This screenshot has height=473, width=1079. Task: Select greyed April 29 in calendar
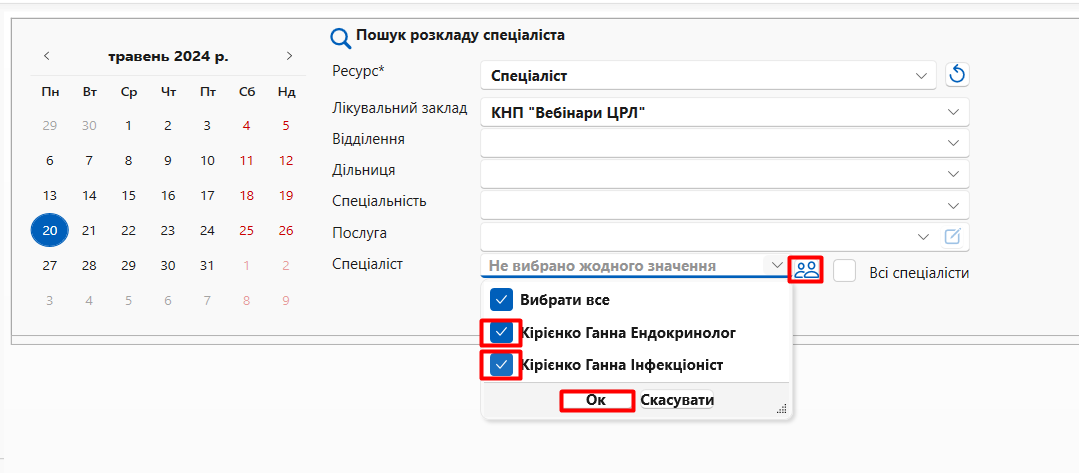point(50,126)
